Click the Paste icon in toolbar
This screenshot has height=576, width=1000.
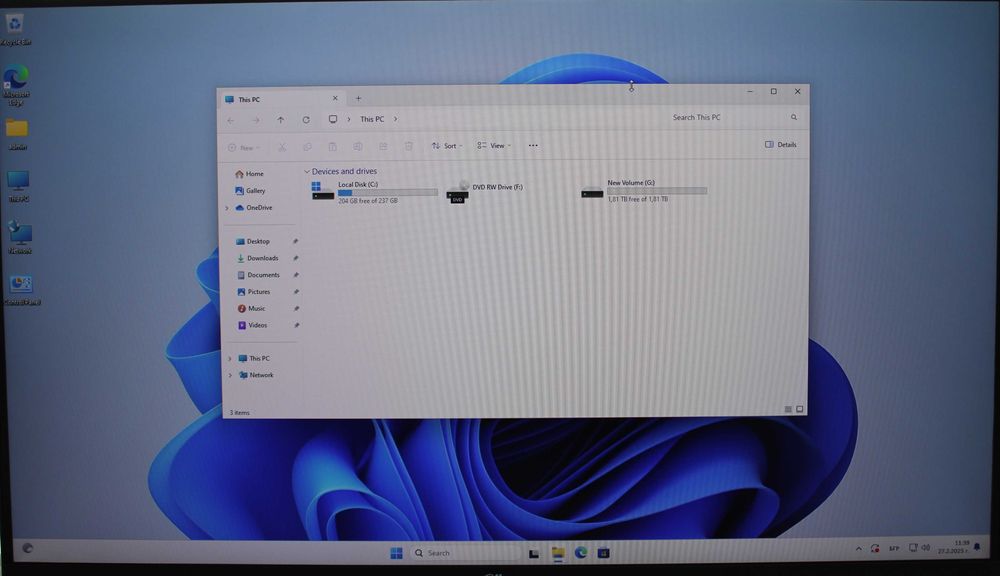tap(332, 147)
